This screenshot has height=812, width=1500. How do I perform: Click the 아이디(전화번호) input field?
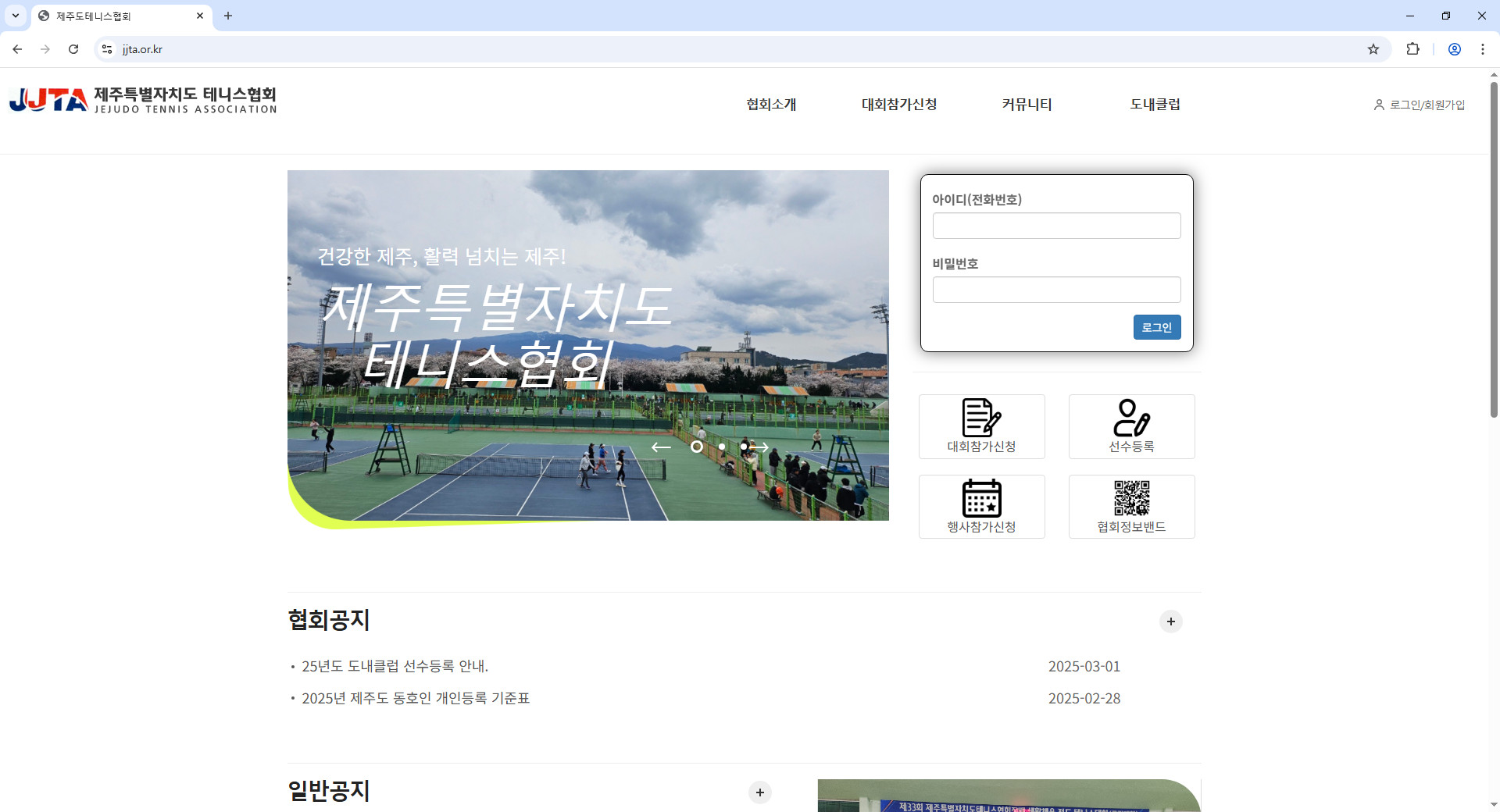1056,226
